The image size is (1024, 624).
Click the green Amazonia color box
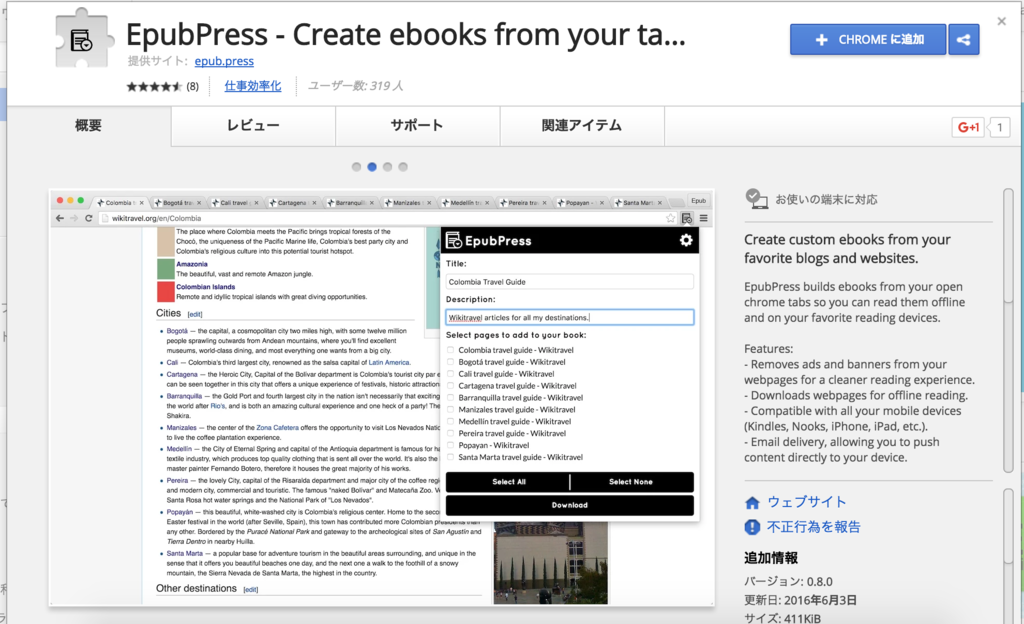coord(166,268)
